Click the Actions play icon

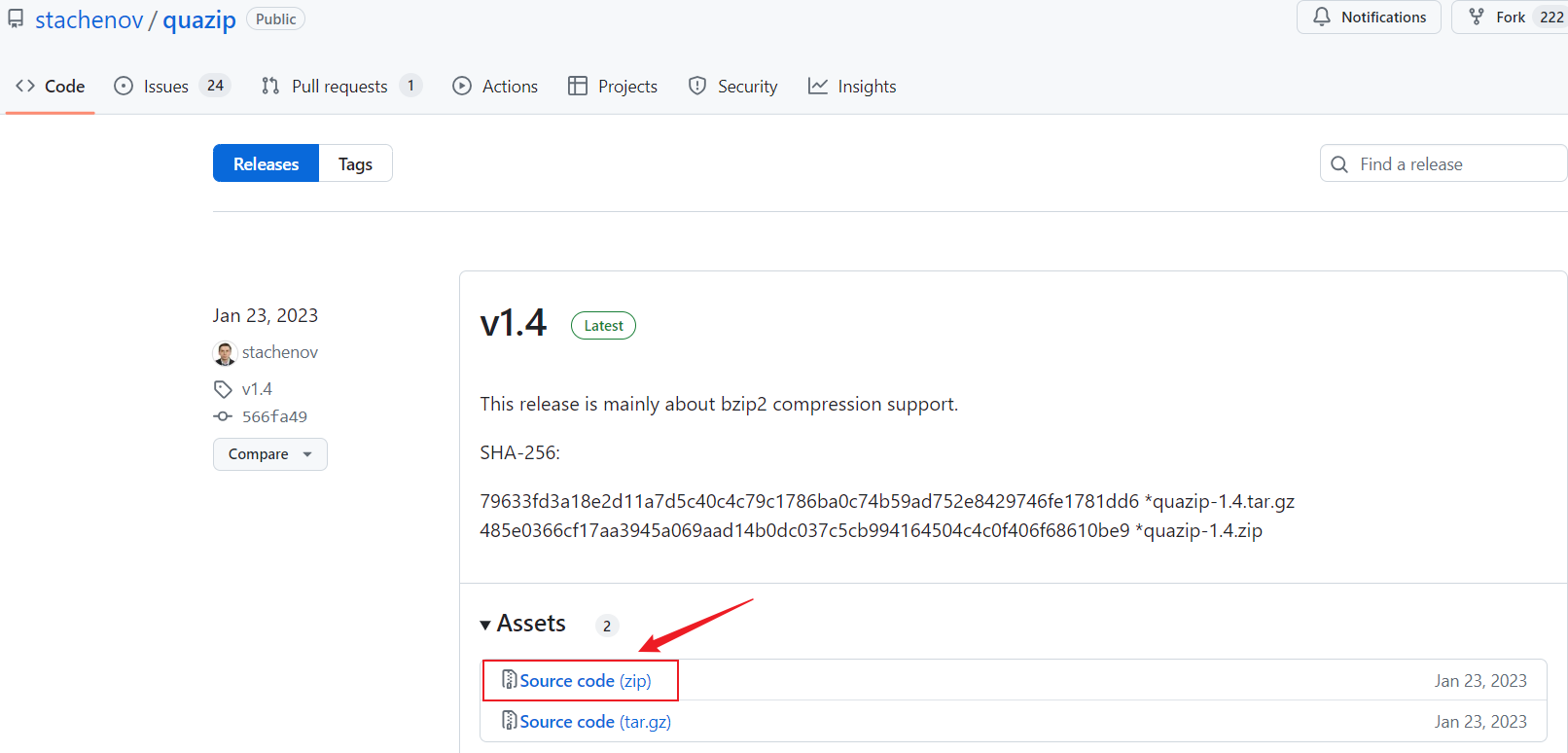[x=462, y=86]
